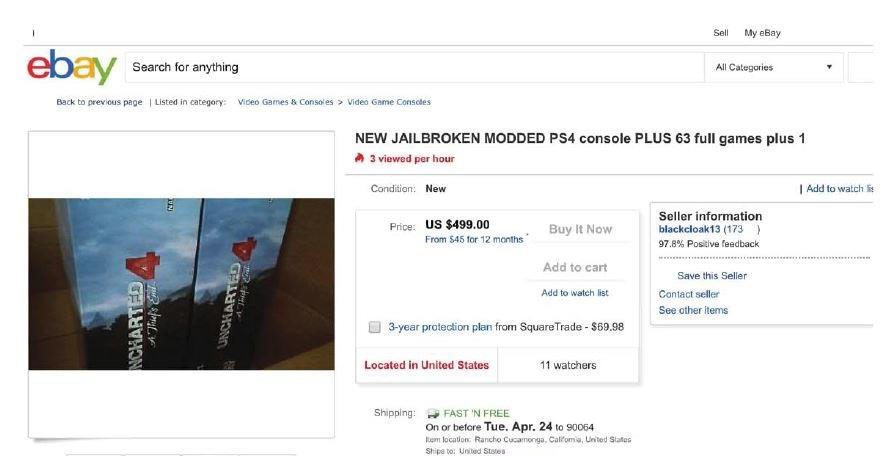Open the All Categories dropdown
Viewport: 892px width, 456px height.
pos(774,67)
